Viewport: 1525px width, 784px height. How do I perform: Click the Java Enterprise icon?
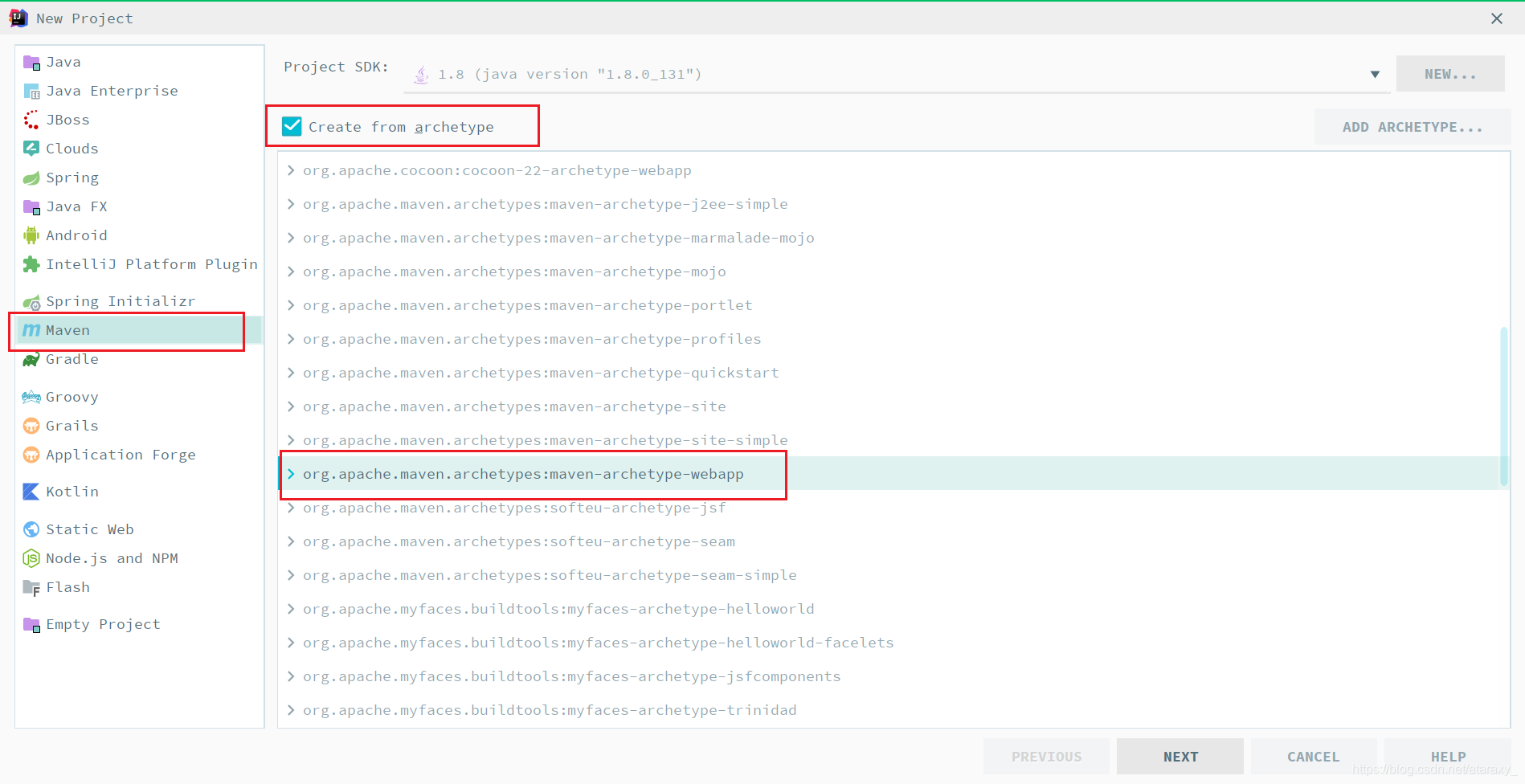tap(31, 92)
